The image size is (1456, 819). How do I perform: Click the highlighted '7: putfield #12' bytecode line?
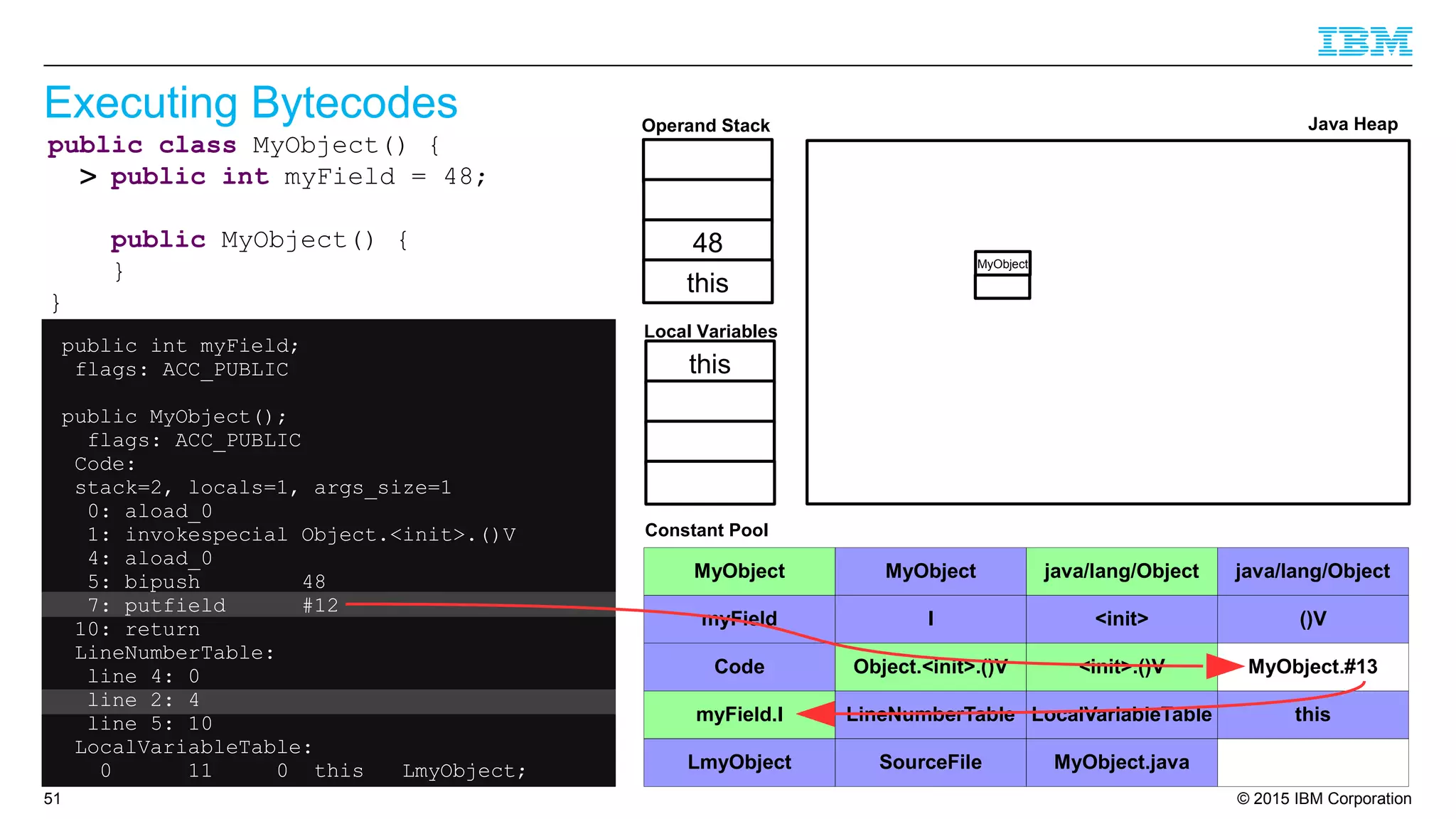click(328, 605)
